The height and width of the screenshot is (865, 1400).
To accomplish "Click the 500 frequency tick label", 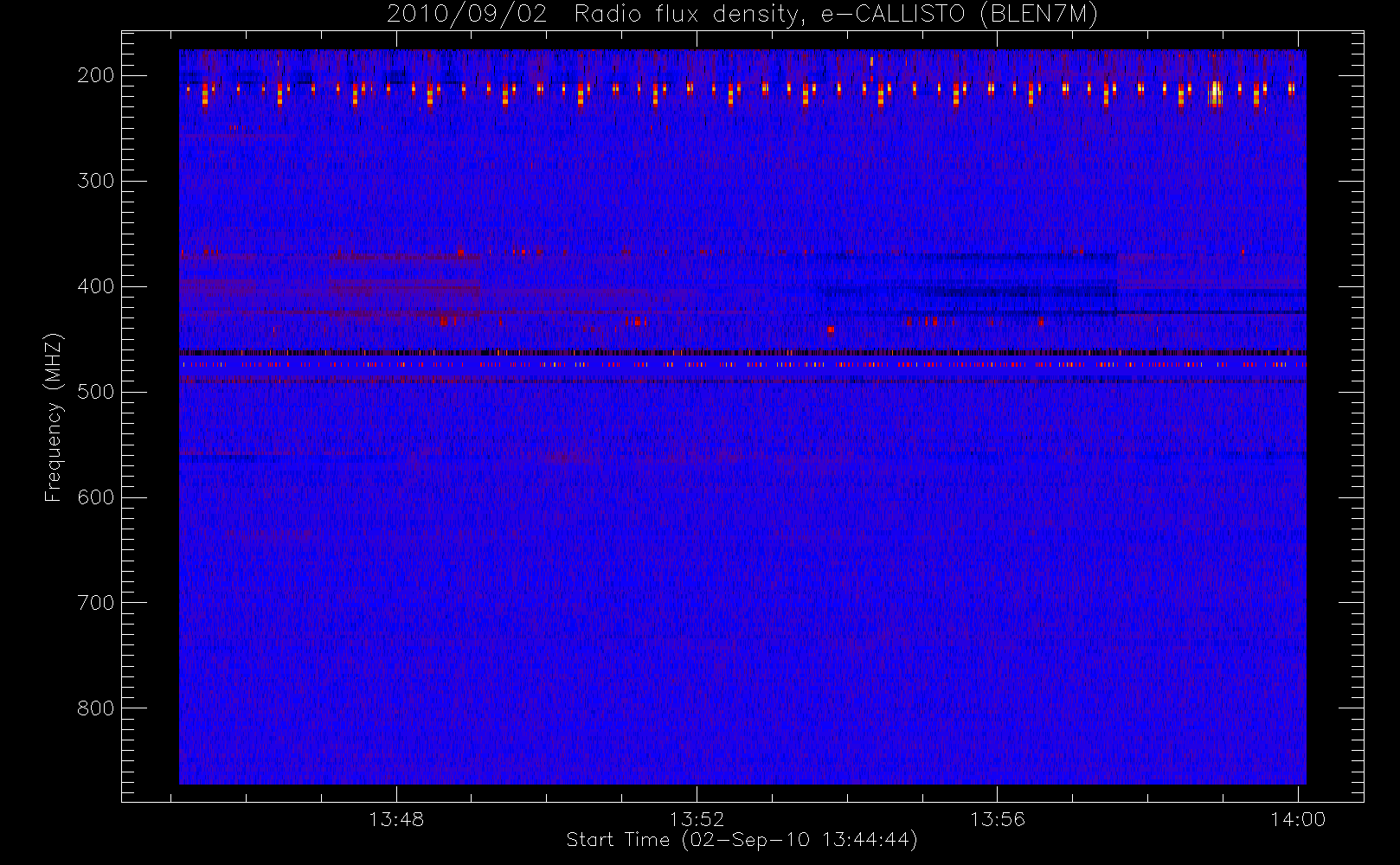I will coord(96,392).
